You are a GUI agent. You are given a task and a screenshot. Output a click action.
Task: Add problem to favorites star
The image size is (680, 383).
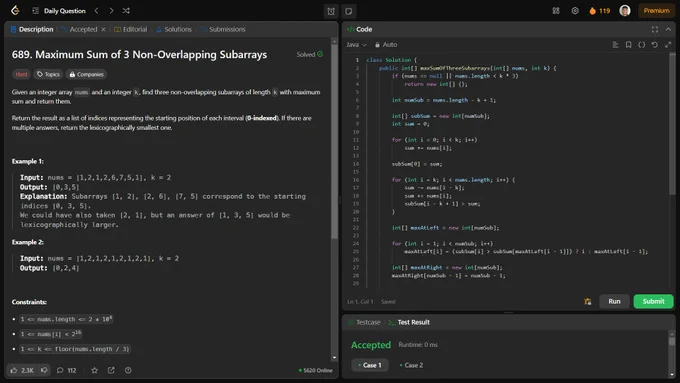[x=95, y=370]
